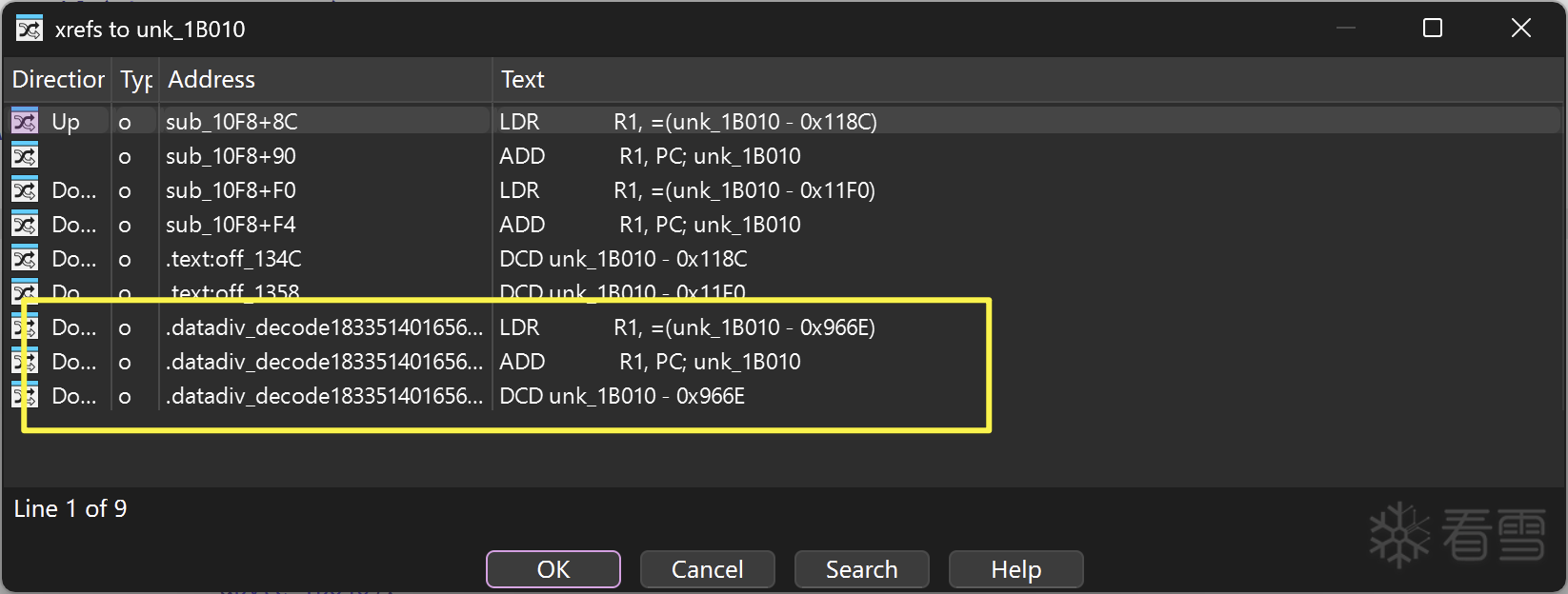The width and height of the screenshot is (1568, 594).
Task: Click the xref icon beside LDR 0x966E row
Action: tap(25, 327)
